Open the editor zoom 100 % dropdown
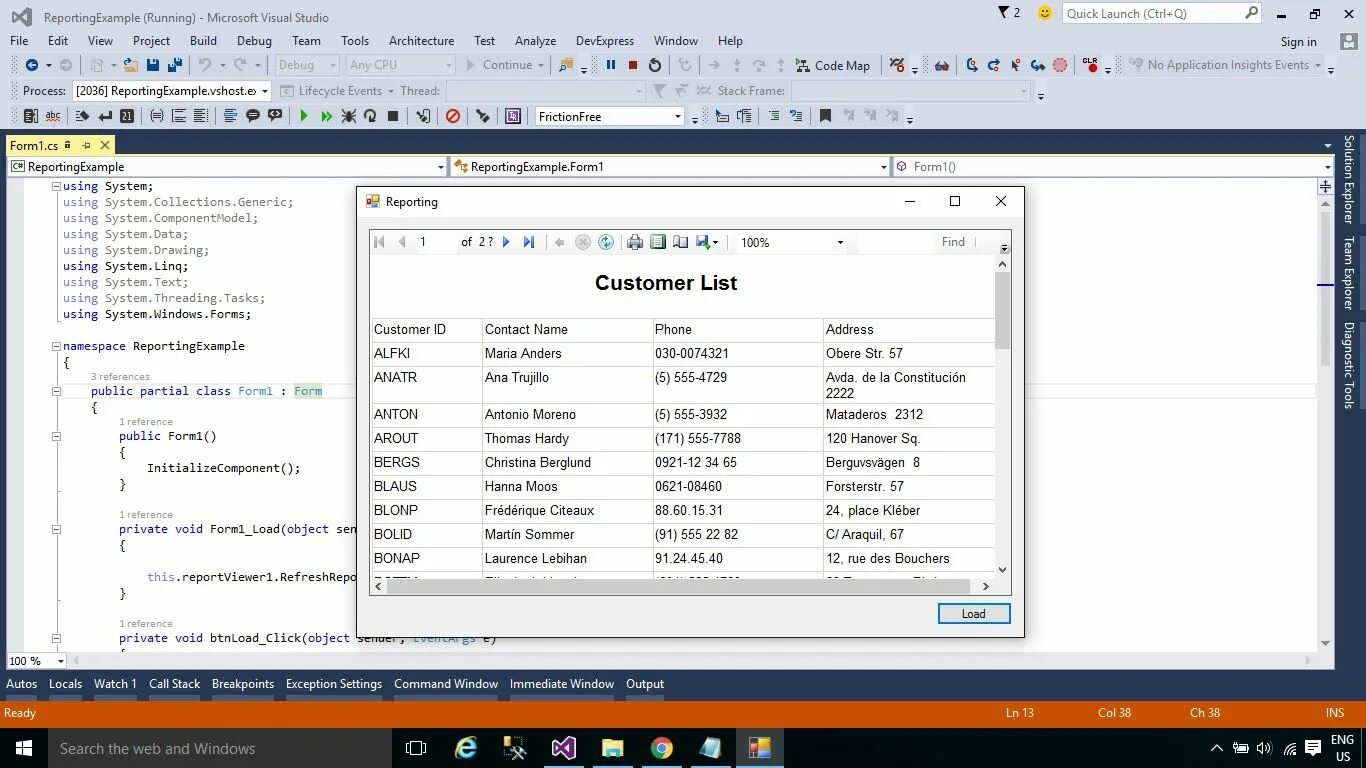Image resolution: width=1366 pixels, height=768 pixels. point(61,661)
